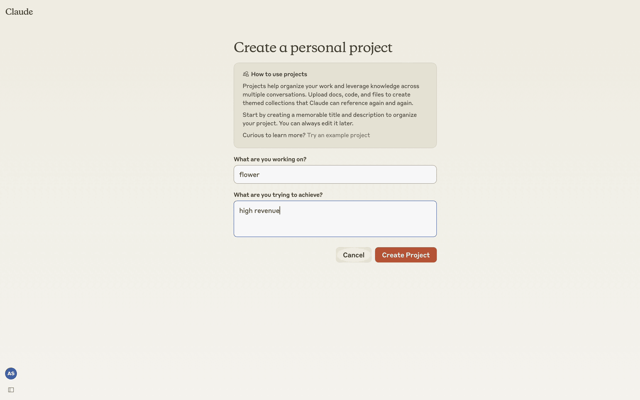The width and height of the screenshot is (640, 400).
Task: Open the AS user avatar menu
Action: 11,373
